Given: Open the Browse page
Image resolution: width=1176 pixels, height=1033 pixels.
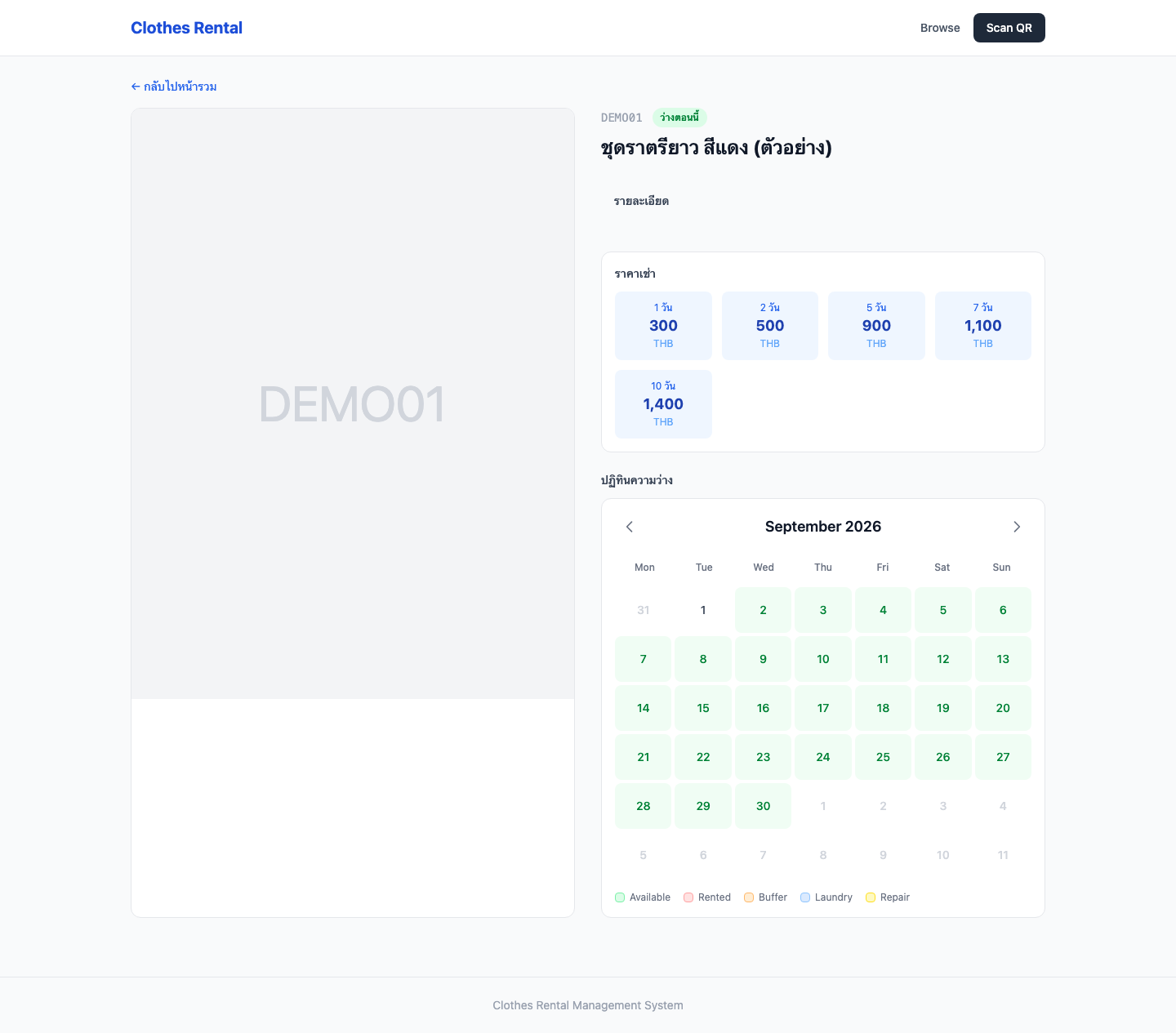Looking at the screenshot, I should tap(940, 28).
